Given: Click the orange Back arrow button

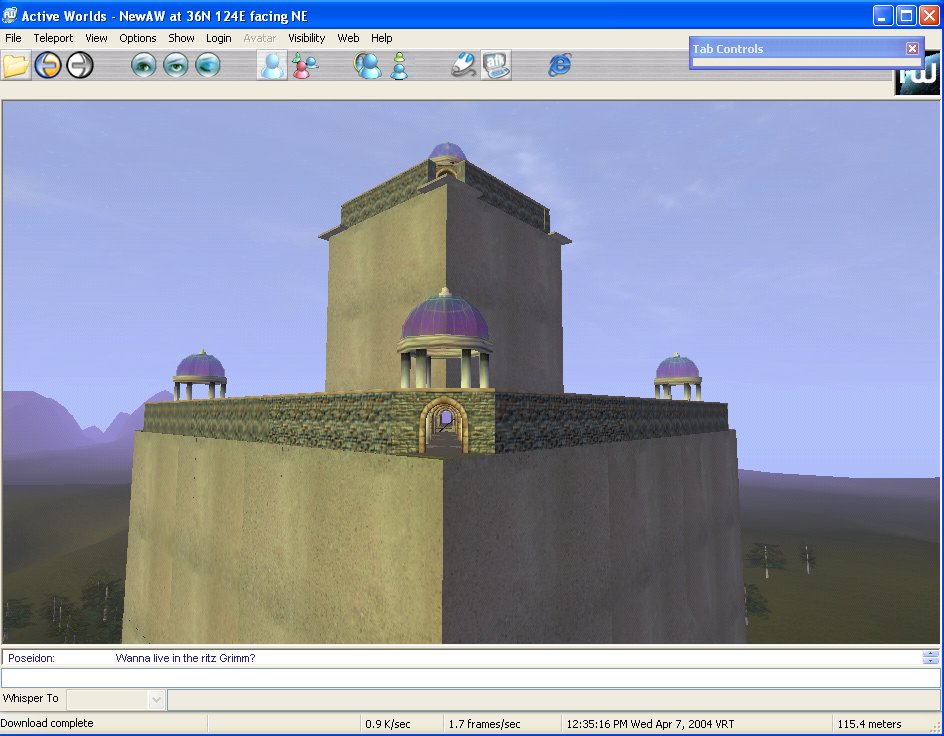Looking at the screenshot, I should coord(47,66).
